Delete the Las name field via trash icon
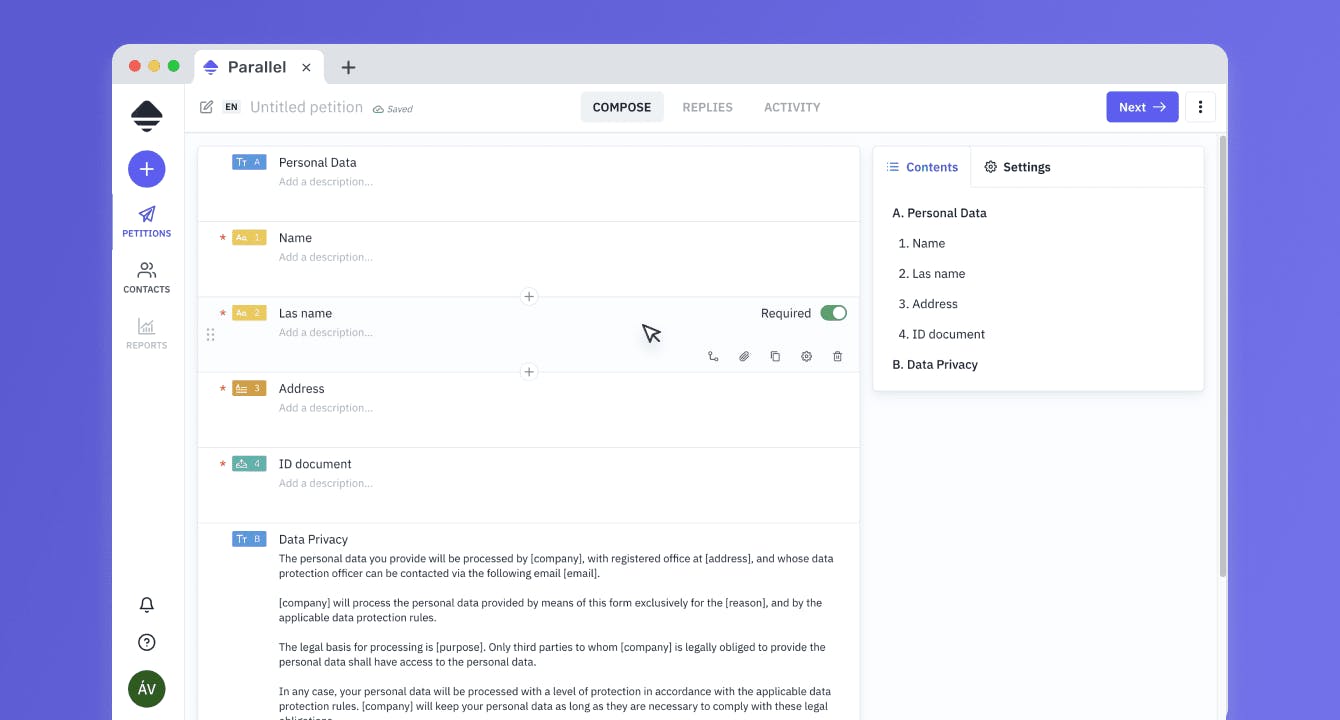Viewport: 1340px width, 720px height. click(838, 356)
